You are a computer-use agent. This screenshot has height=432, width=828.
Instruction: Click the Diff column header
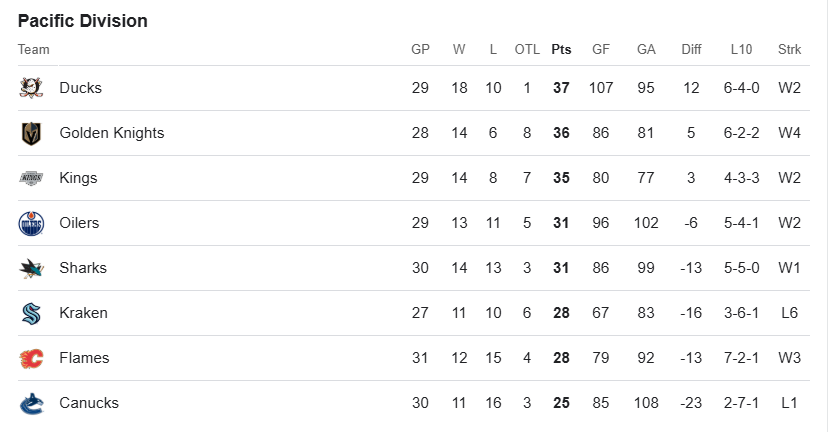[x=691, y=49]
